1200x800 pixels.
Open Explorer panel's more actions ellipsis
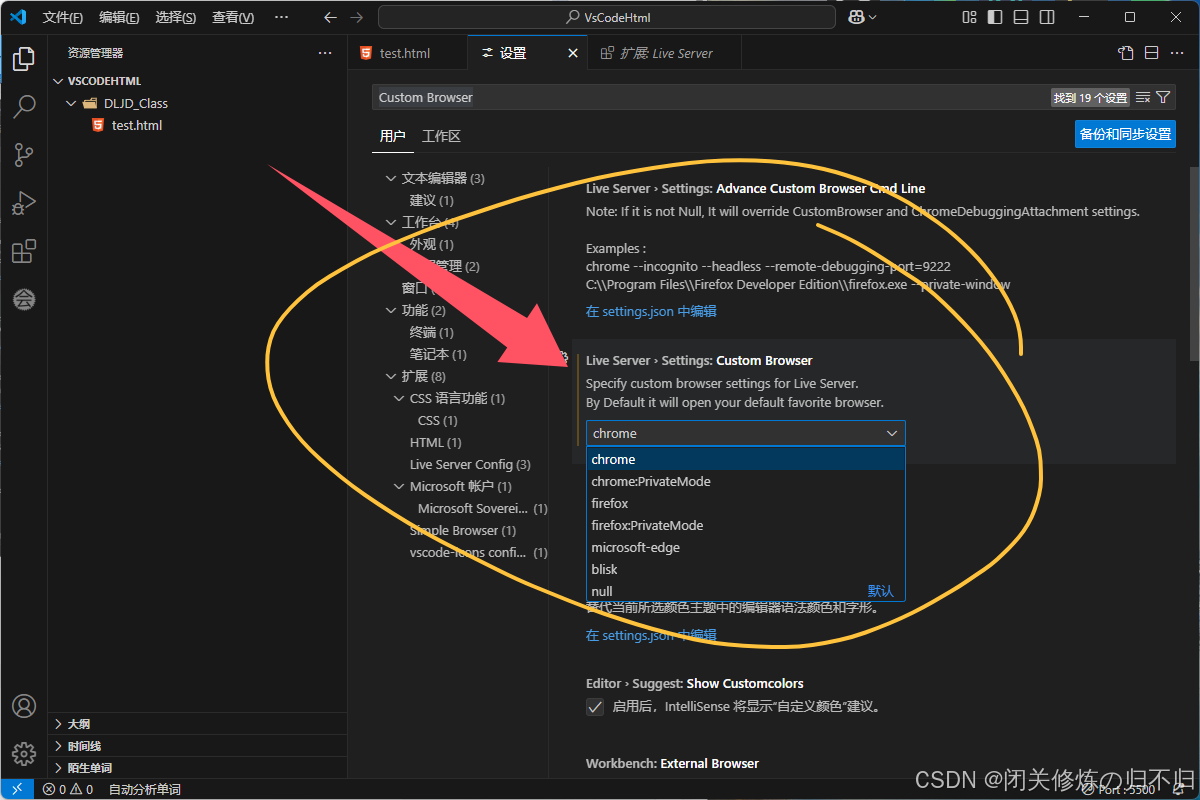[x=325, y=53]
